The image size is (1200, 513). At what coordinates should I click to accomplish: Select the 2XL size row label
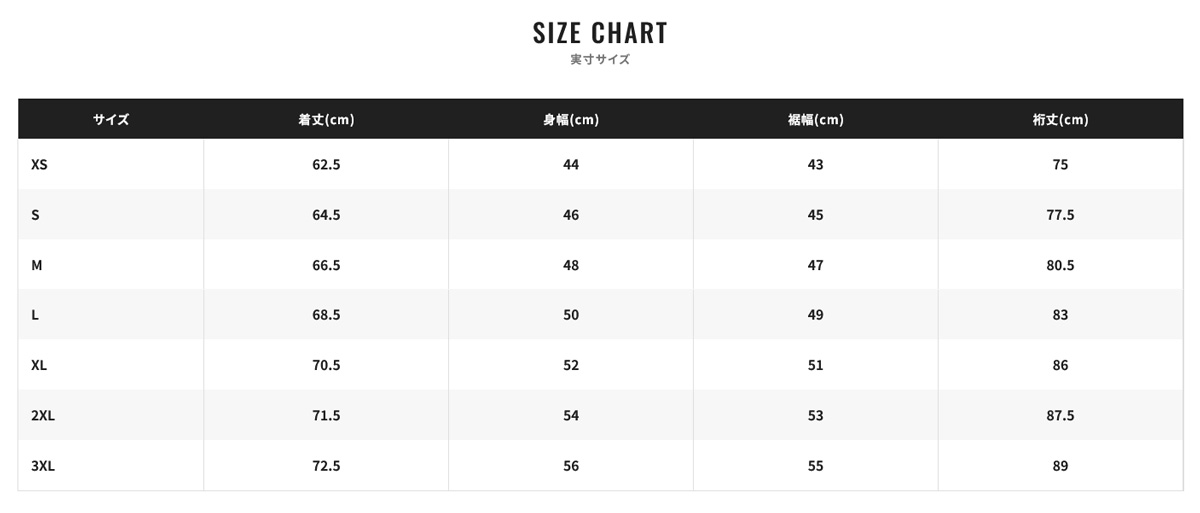click(x=43, y=415)
